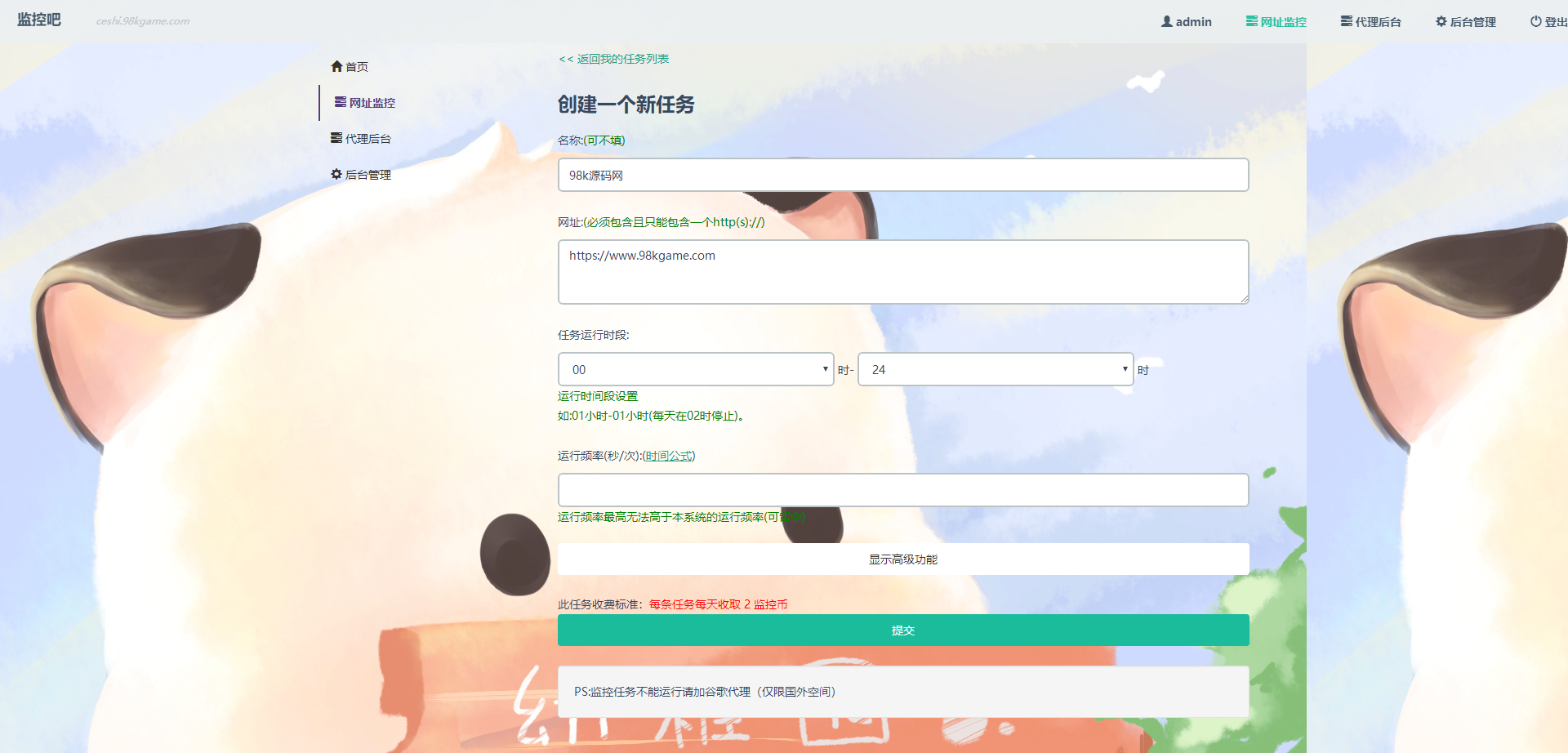Click the empty 运行频率 input field
1568x753 pixels.
903,490
